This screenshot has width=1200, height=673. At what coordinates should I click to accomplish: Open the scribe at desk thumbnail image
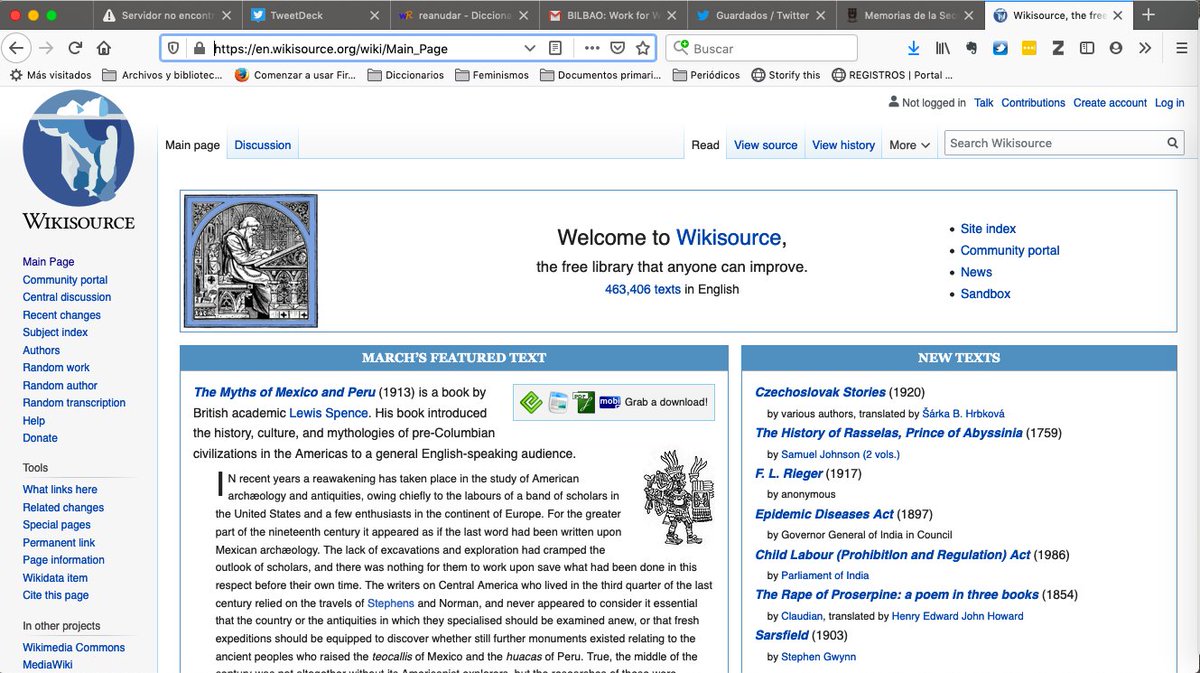point(251,261)
